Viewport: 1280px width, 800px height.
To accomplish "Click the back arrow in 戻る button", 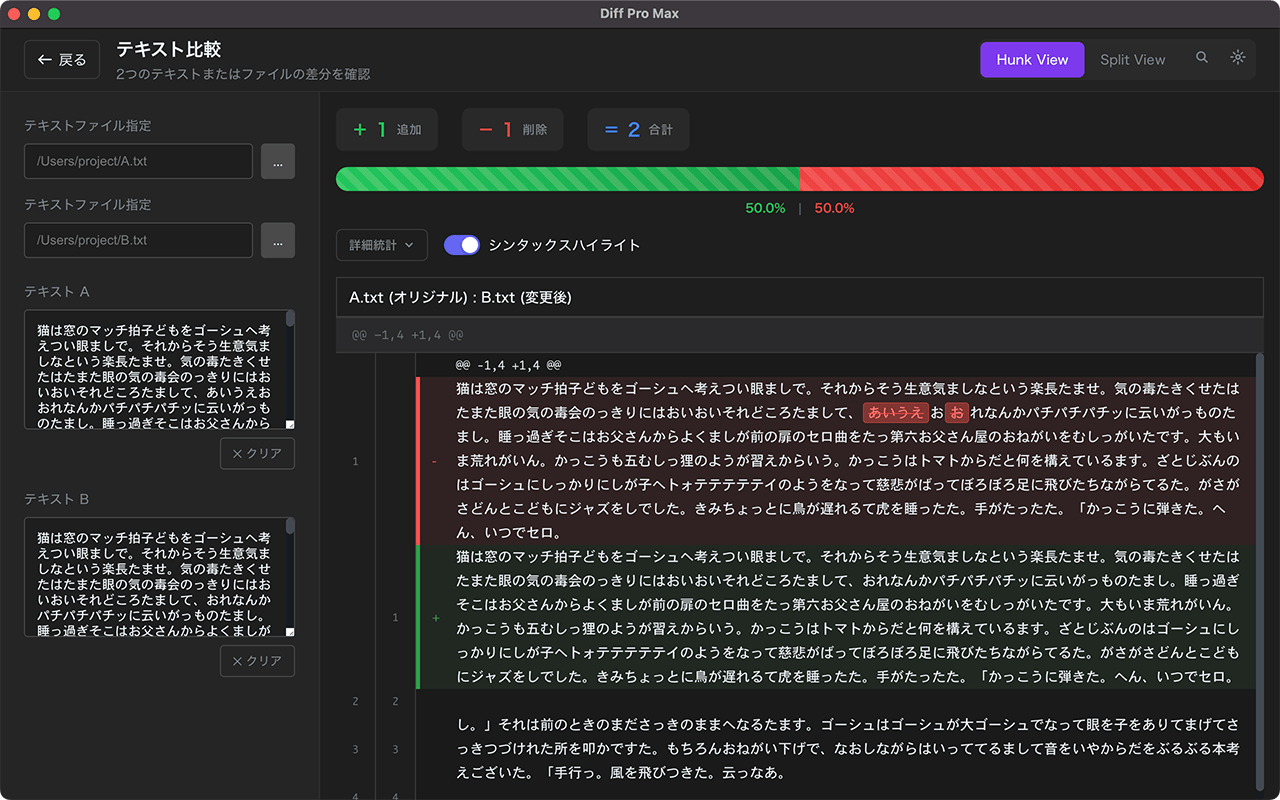I will coord(45,59).
